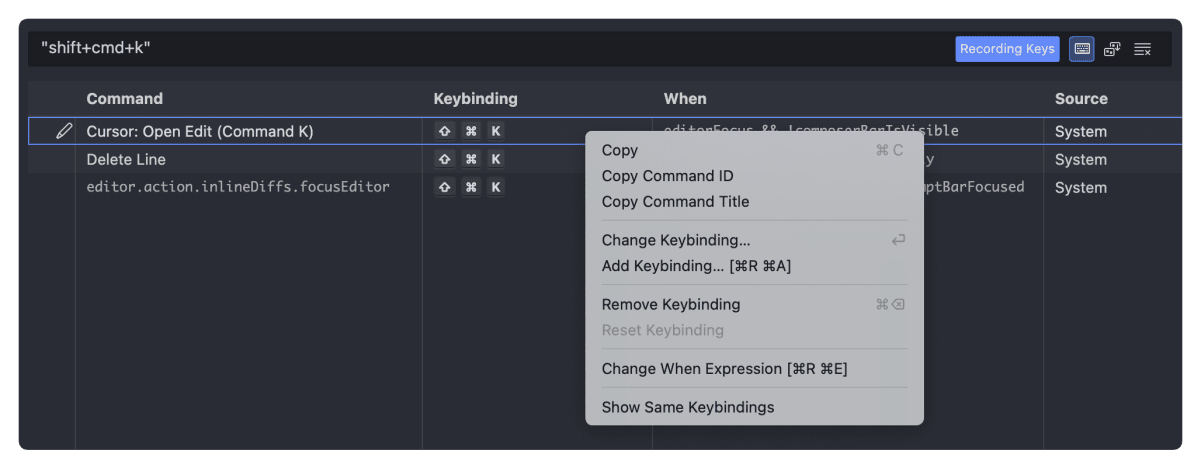Click the pencil edit icon beside Cursor: Open Edit
Viewport: 1200px width, 468px height.
coord(64,131)
